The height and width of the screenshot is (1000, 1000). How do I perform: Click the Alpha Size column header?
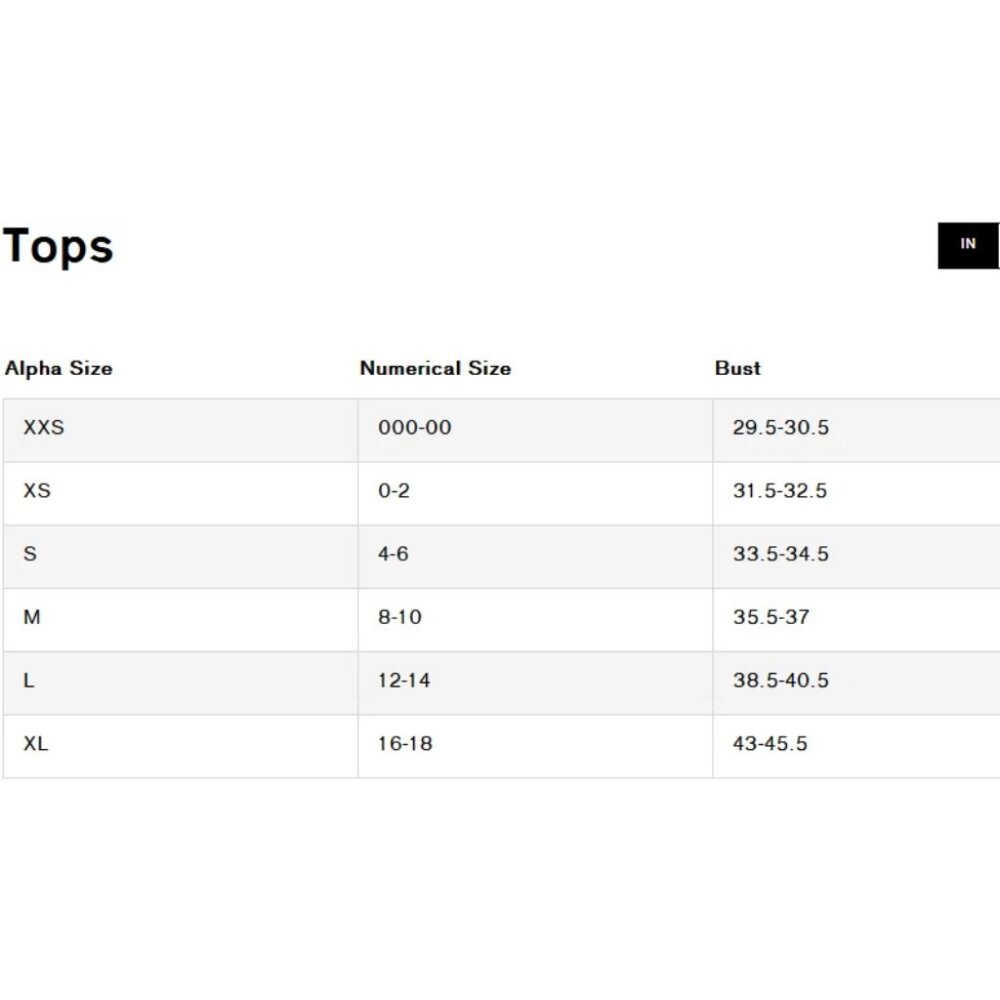pos(59,369)
